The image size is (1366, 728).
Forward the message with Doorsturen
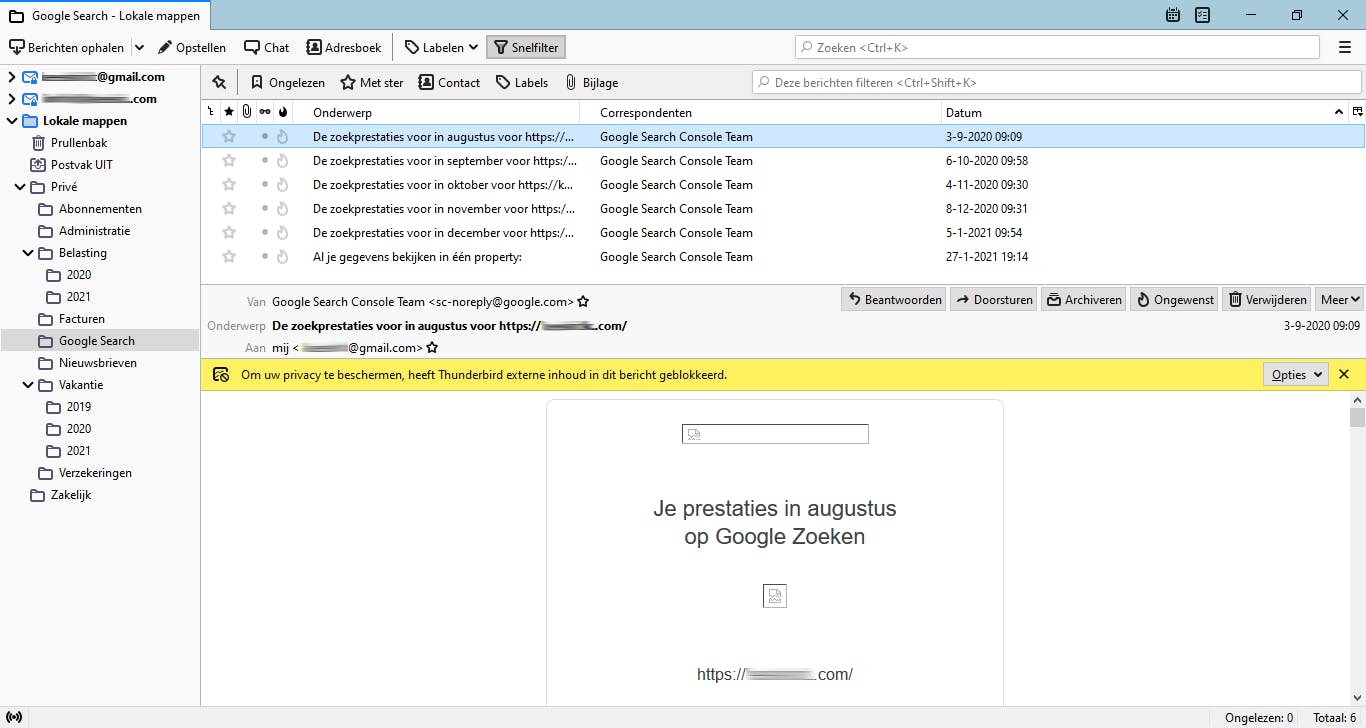tap(992, 299)
